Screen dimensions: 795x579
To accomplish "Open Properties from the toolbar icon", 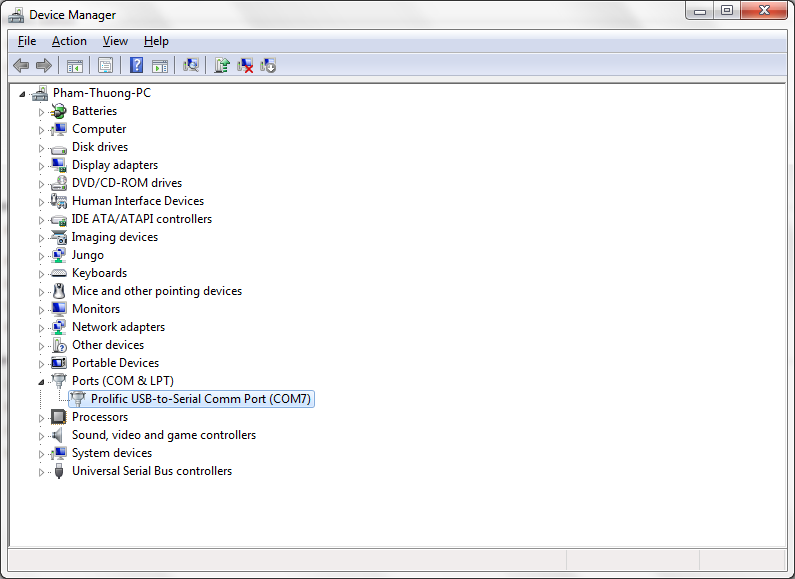I will click(105, 65).
